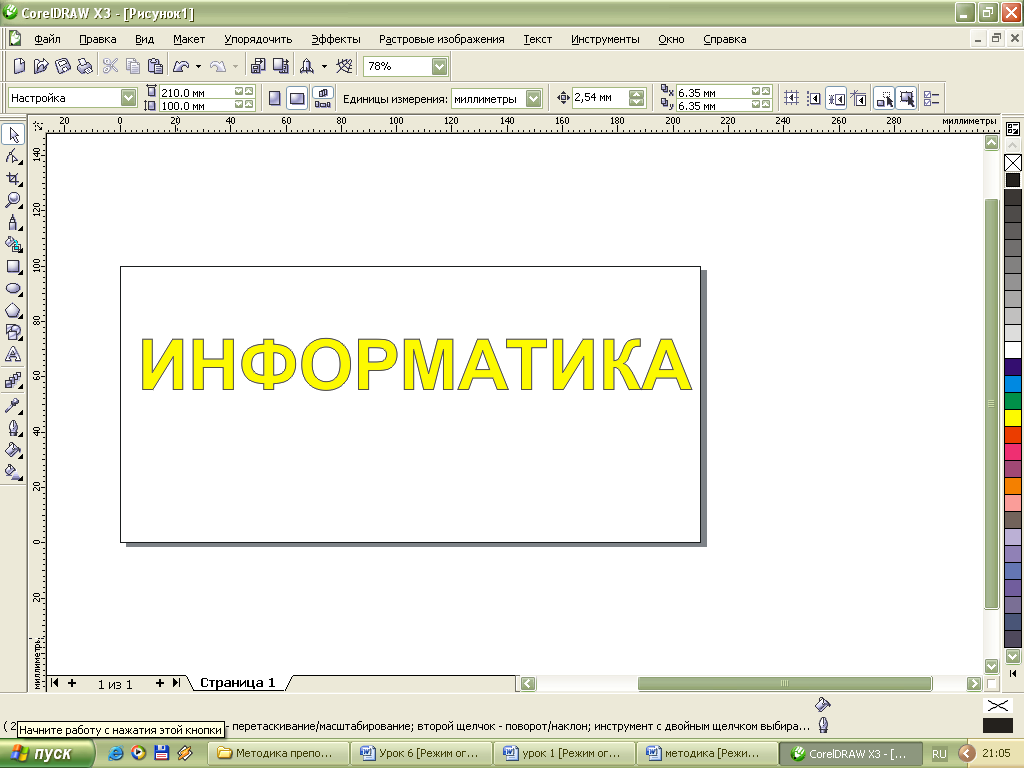Click the Import icon
The image size is (1024, 768).
[x=259, y=66]
